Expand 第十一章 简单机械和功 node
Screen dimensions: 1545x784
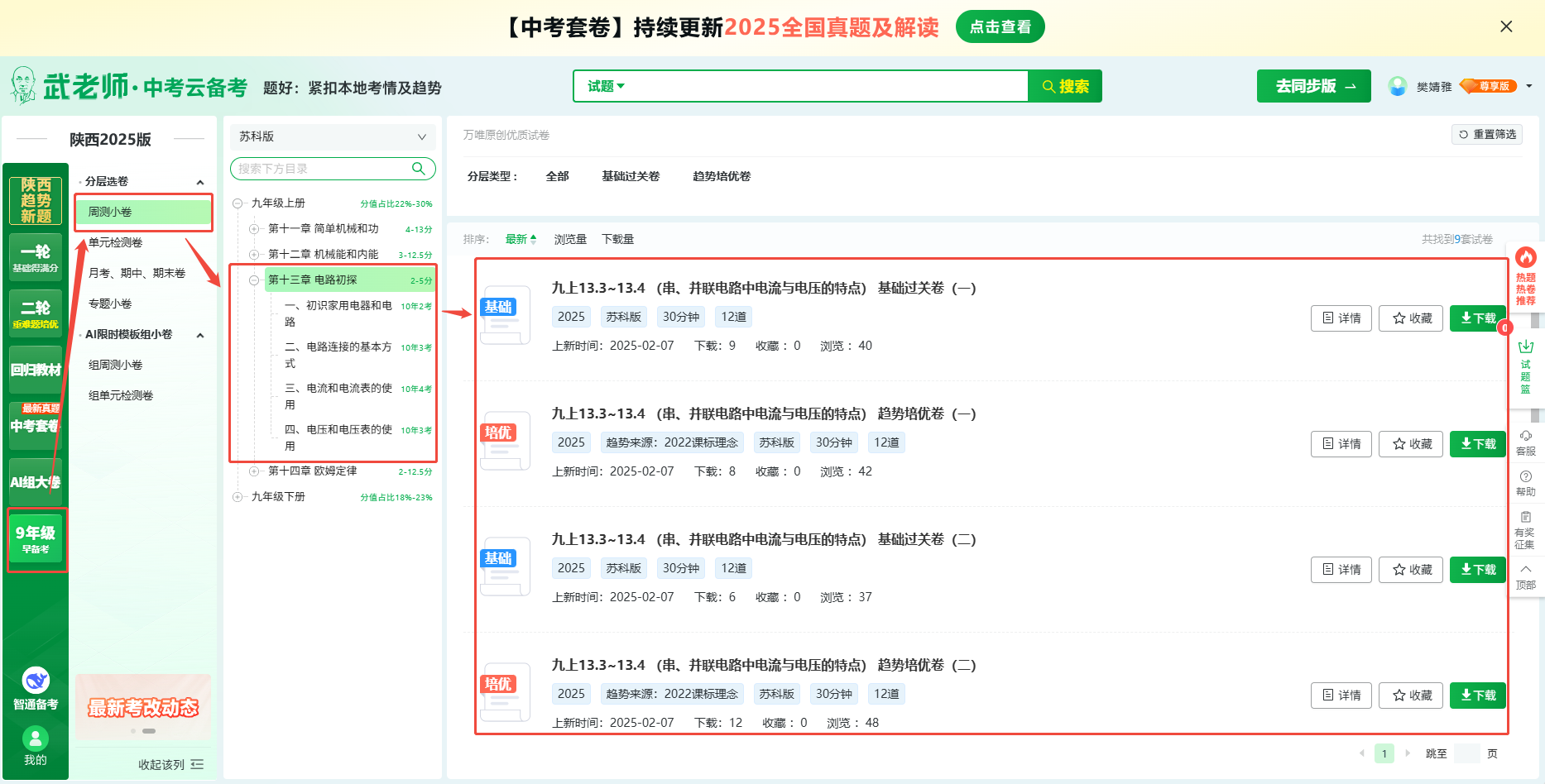[x=255, y=229]
